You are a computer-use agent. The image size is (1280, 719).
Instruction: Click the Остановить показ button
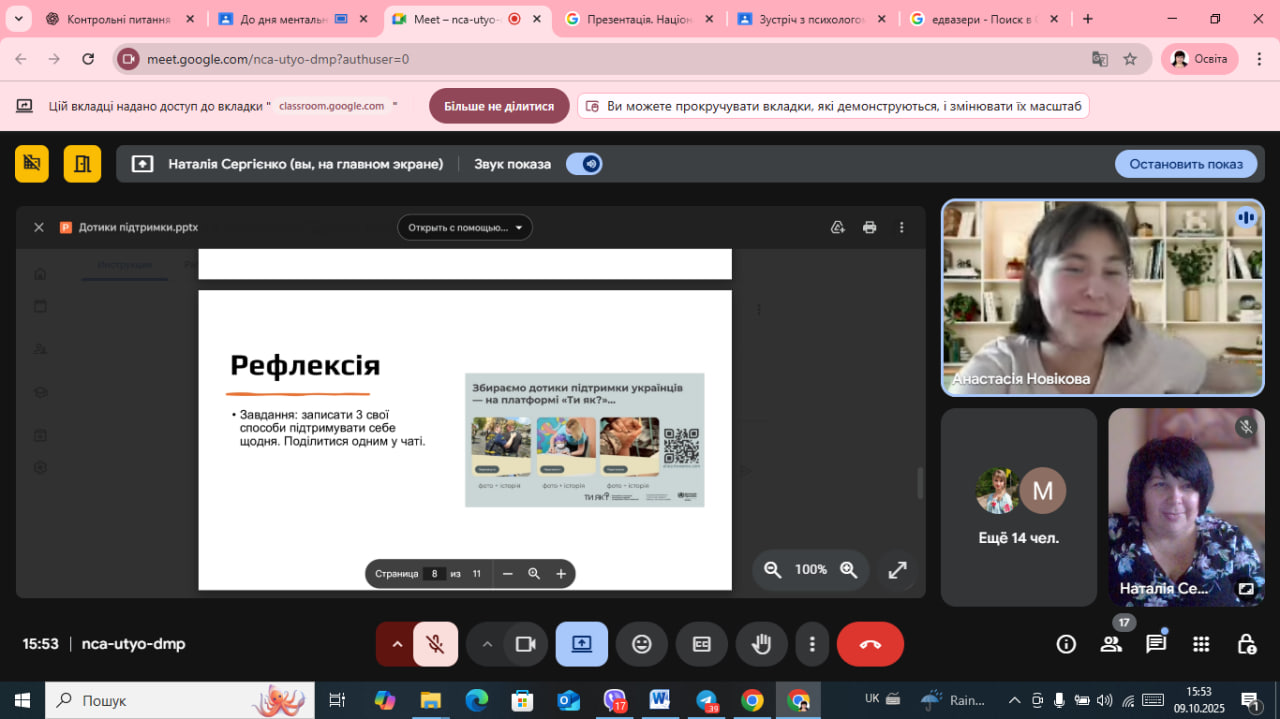(1186, 164)
